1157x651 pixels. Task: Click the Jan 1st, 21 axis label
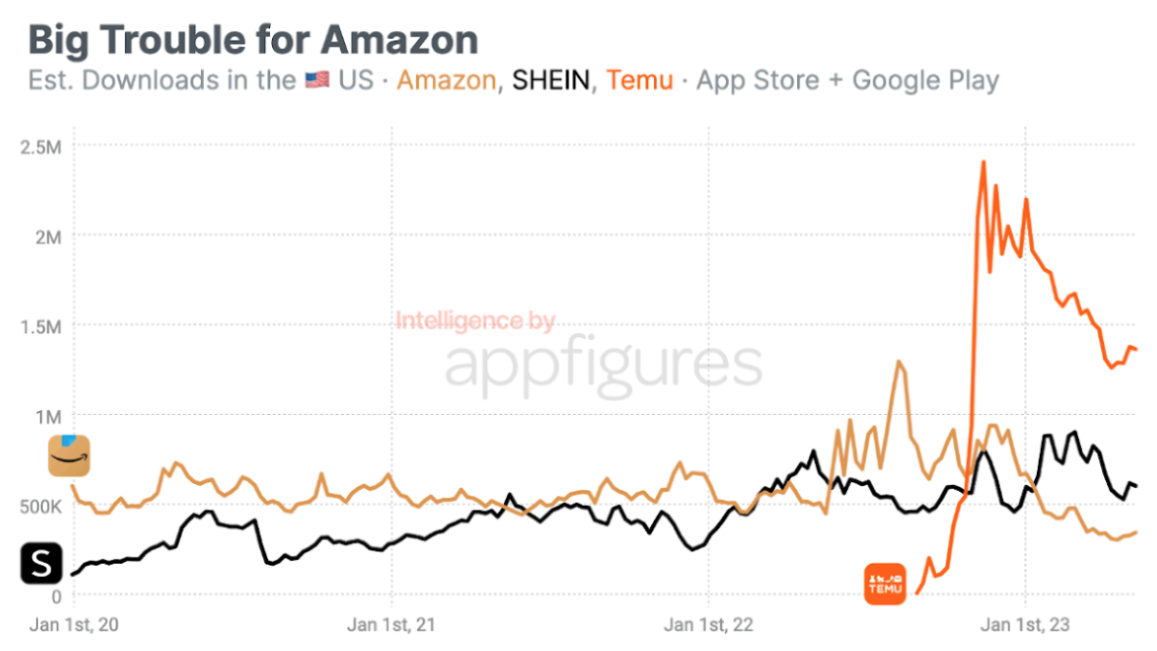point(391,624)
